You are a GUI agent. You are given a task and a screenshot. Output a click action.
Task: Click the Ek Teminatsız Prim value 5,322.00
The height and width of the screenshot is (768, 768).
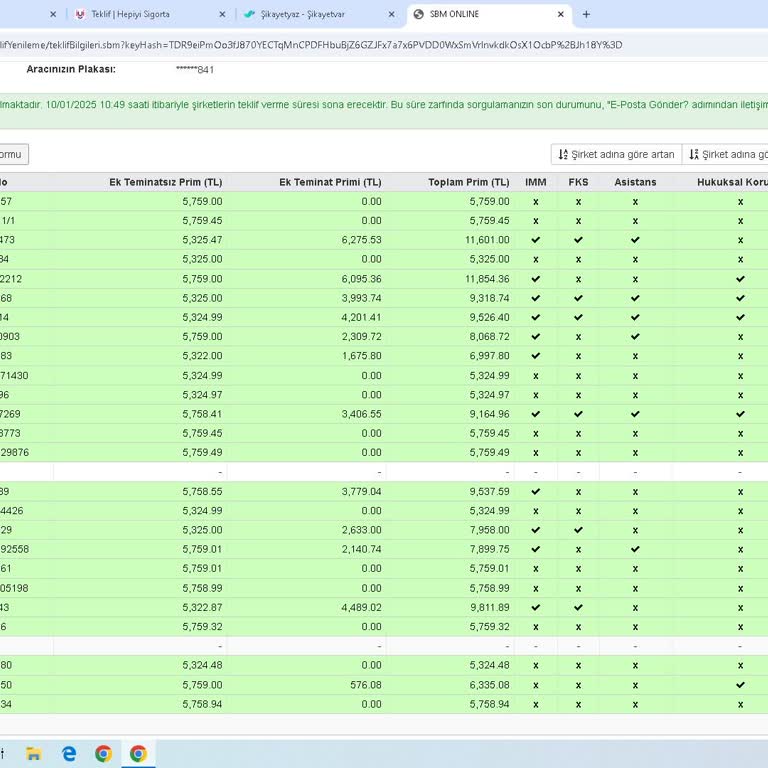(202, 356)
